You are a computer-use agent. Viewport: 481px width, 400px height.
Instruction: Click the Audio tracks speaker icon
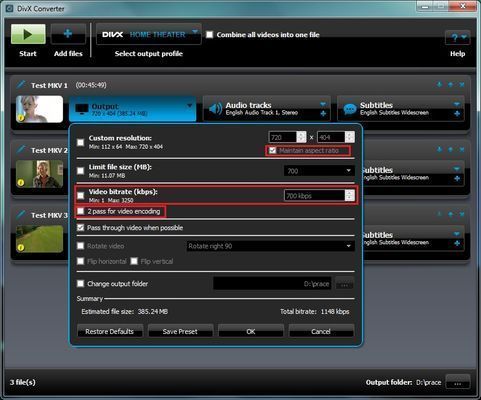tap(215, 109)
